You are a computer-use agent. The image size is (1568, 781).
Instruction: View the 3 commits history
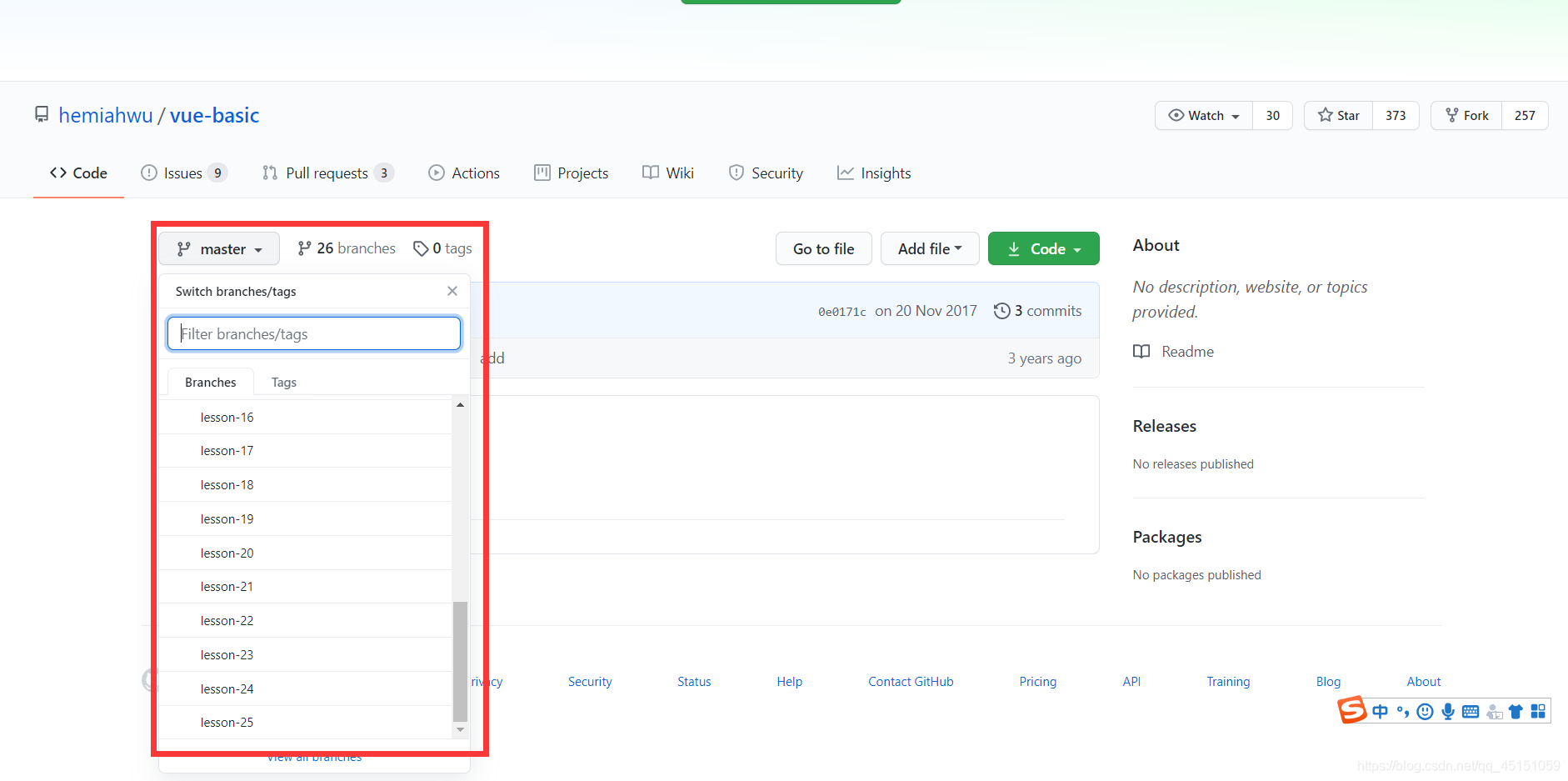1037,311
